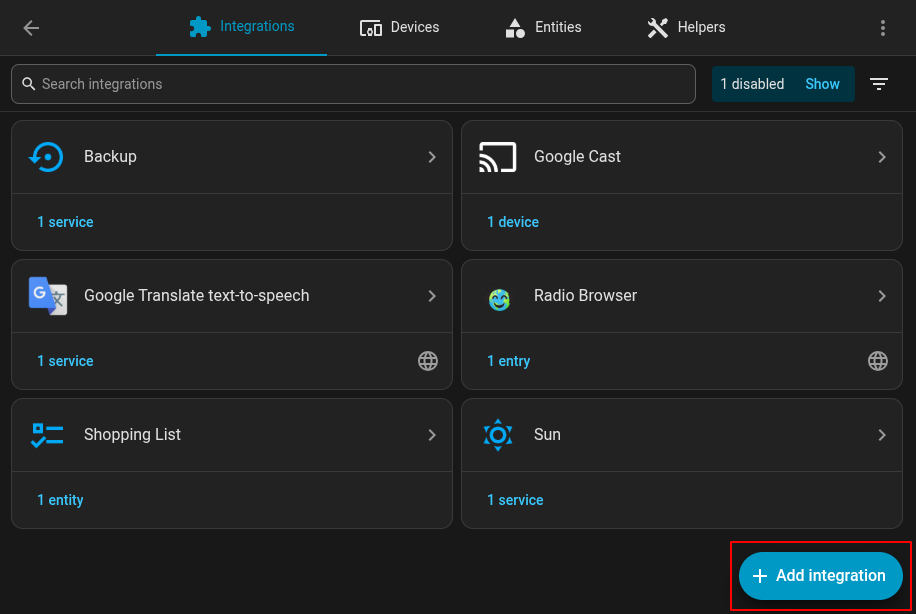Expand Google Cast with its chevron

(x=882, y=157)
